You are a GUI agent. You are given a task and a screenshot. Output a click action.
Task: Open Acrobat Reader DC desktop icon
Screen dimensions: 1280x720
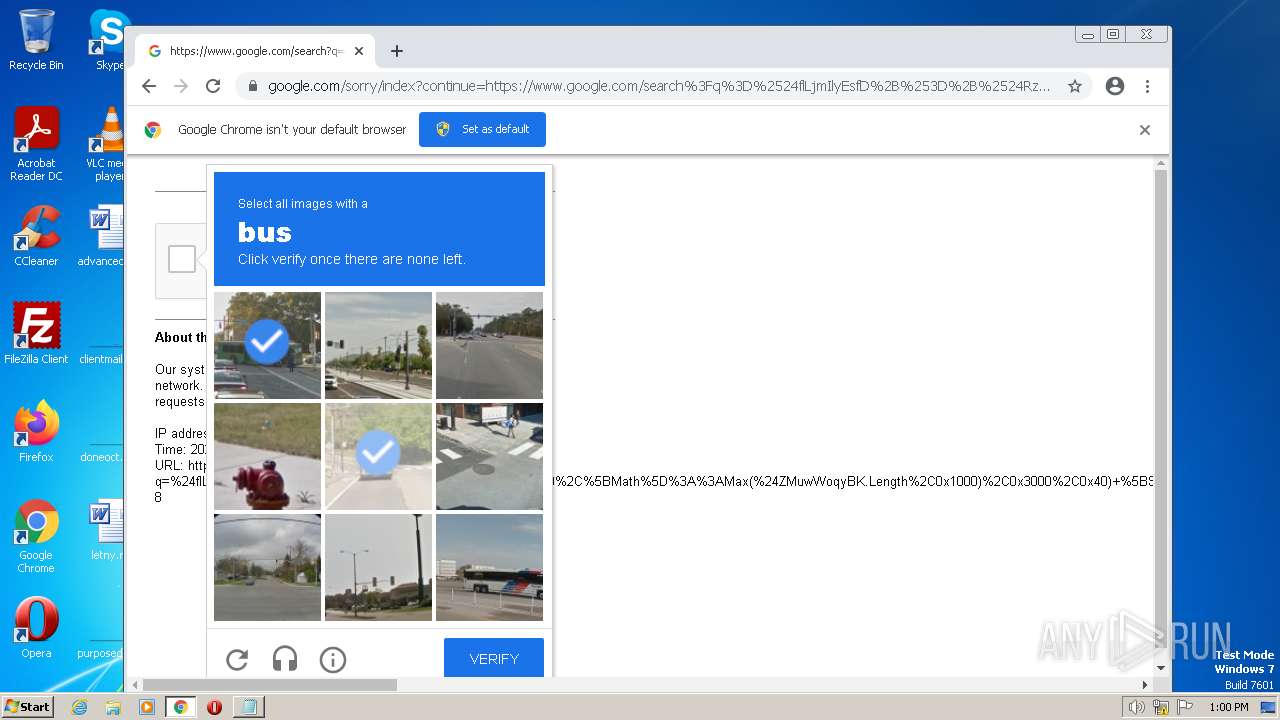(36, 144)
